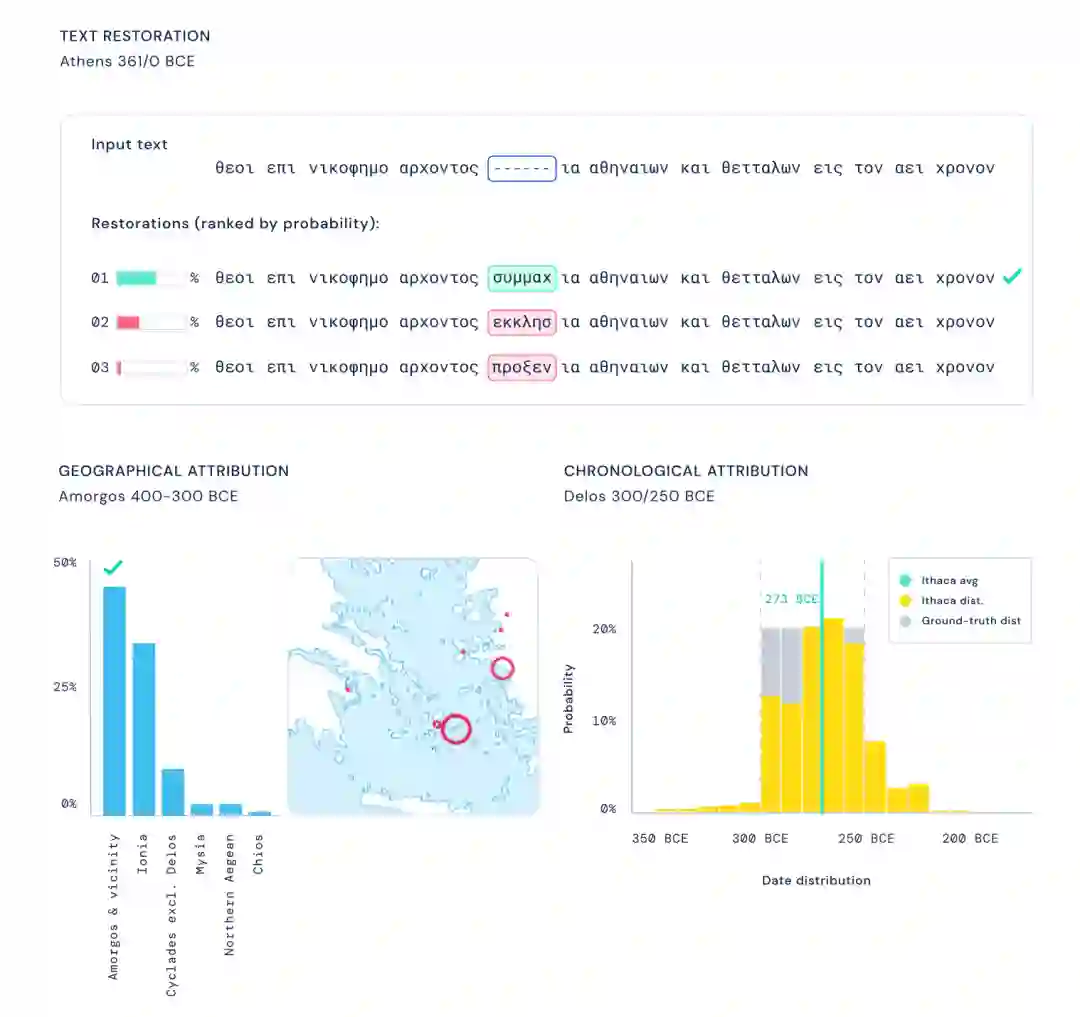Click the red probability bar of restoration 02
This screenshot has width=1080, height=1017.
pyautogui.click(x=128, y=322)
